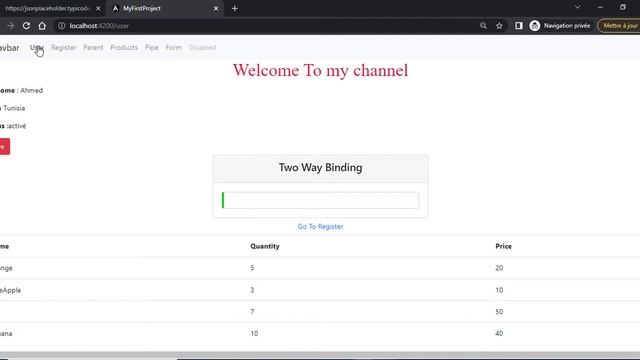Select quantity cell 5 in first row
This screenshot has height=360, width=640.
tap(252, 268)
